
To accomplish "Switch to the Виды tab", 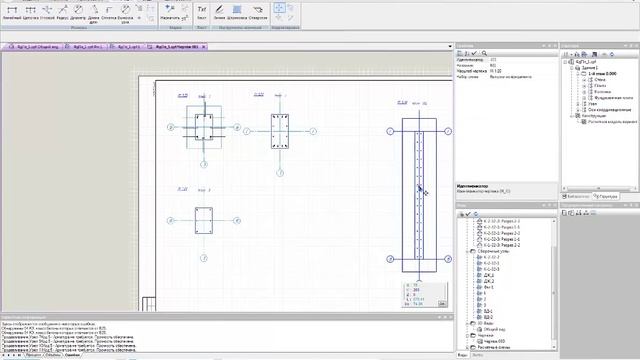I will pos(462,355).
